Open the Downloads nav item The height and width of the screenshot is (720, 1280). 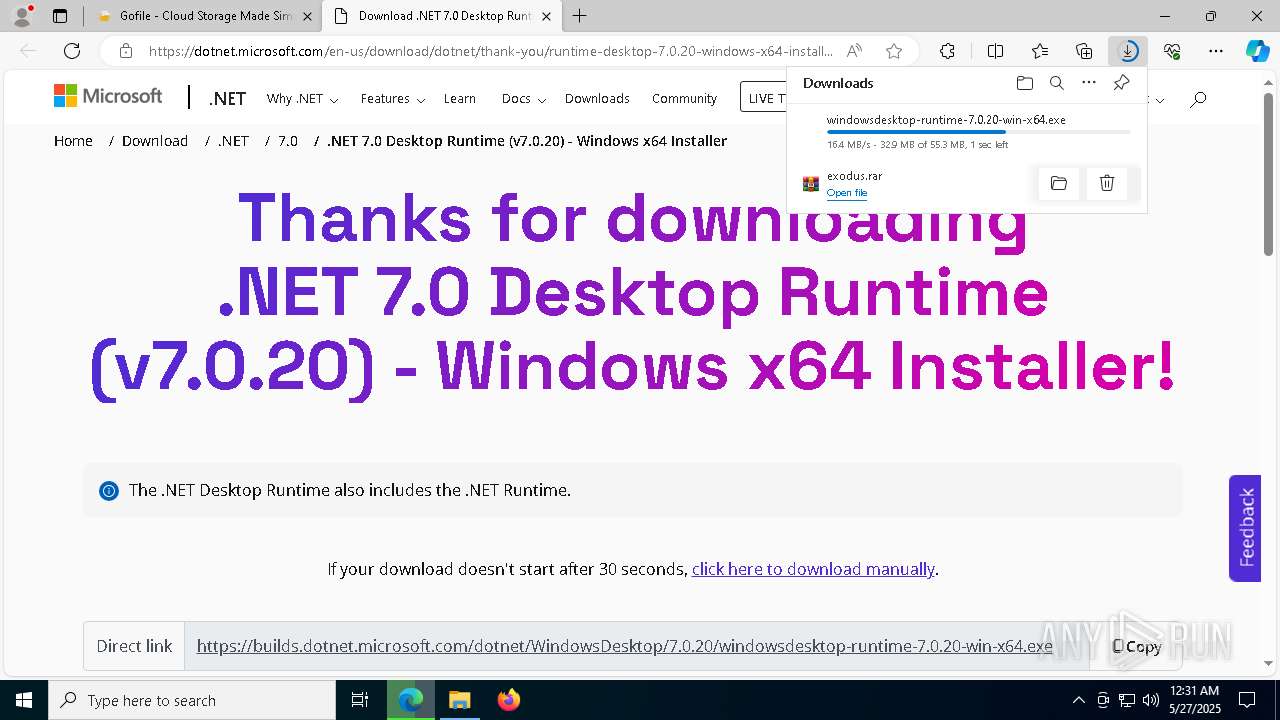[x=597, y=98]
